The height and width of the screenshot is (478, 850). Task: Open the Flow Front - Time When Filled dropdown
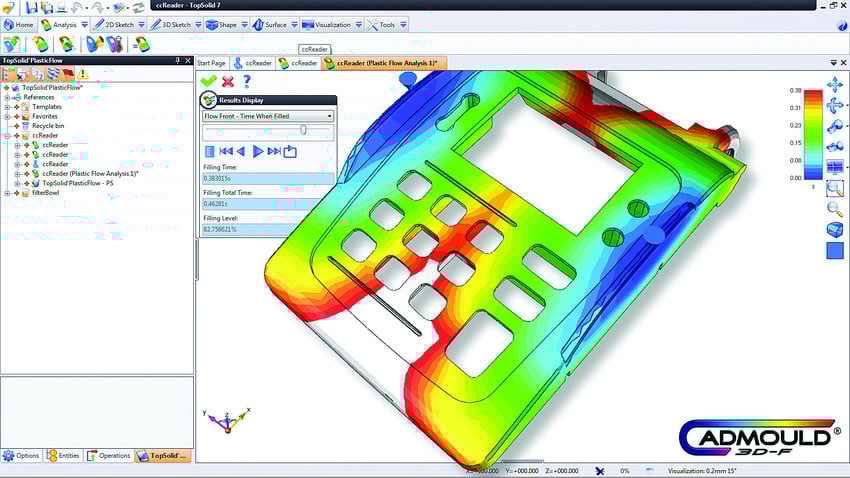coord(329,116)
